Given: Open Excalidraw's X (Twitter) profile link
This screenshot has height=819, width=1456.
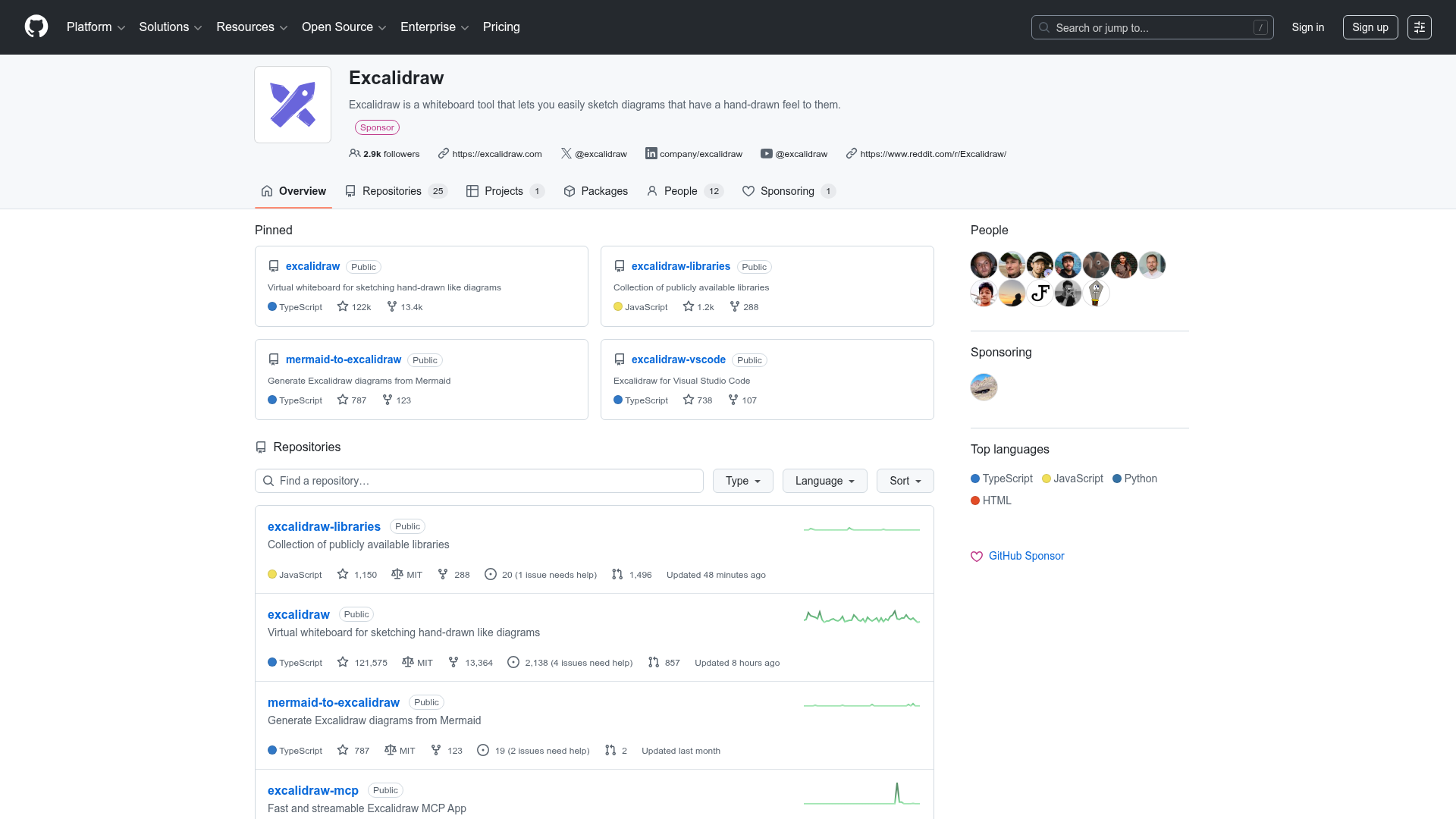Looking at the screenshot, I should coord(594,153).
